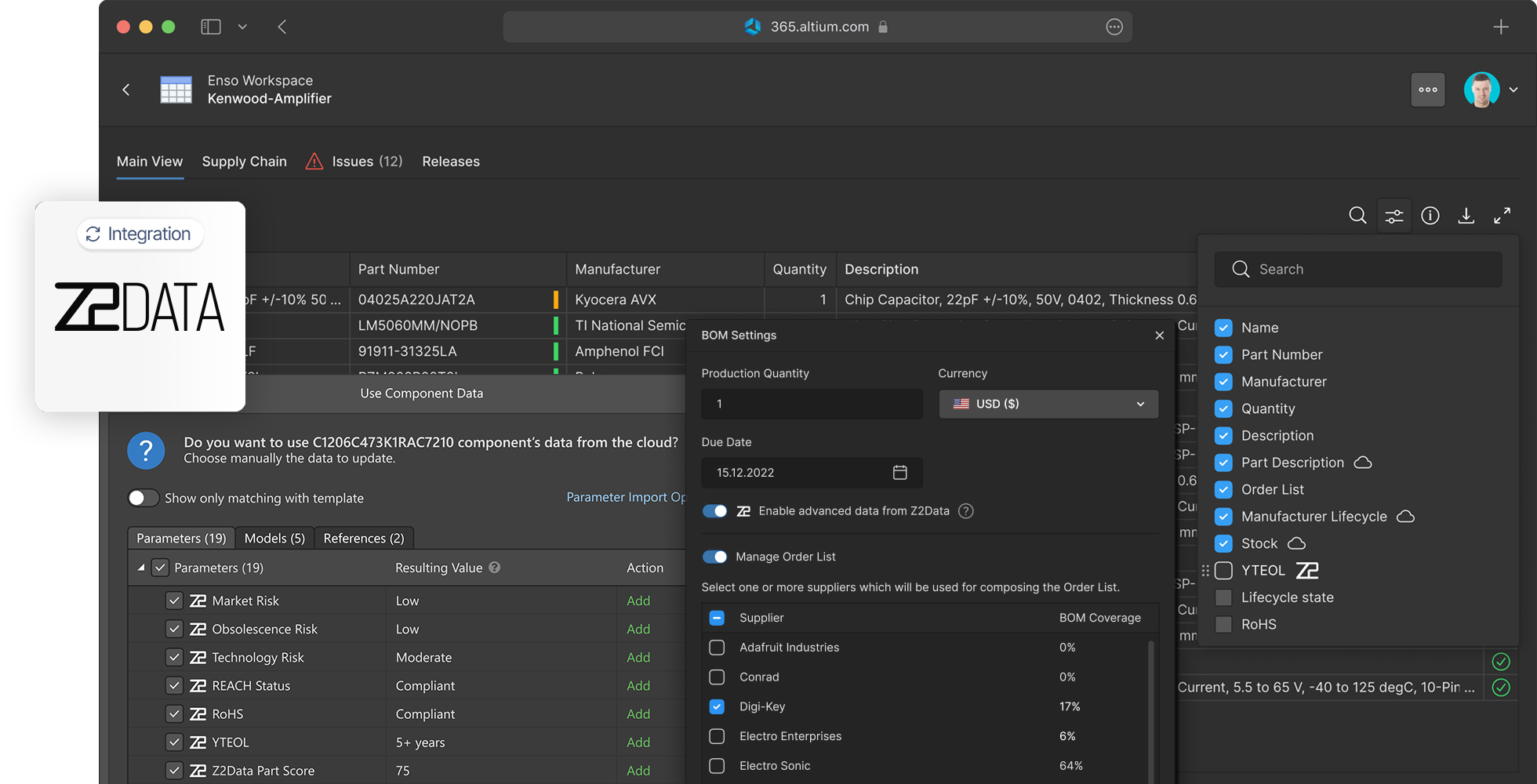Open the Currency USD dropdown
The width and height of the screenshot is (1537, 784).
[x=1048, y=404]
